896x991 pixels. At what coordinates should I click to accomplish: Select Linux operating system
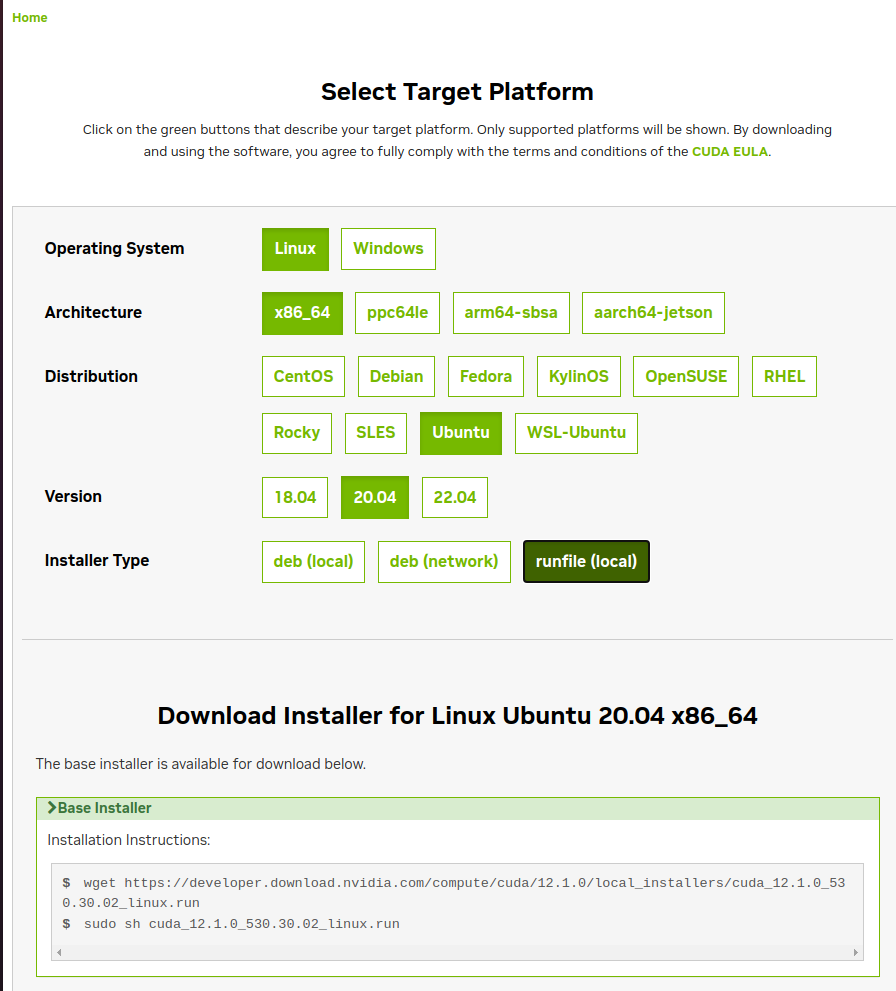tap(295, 249)
